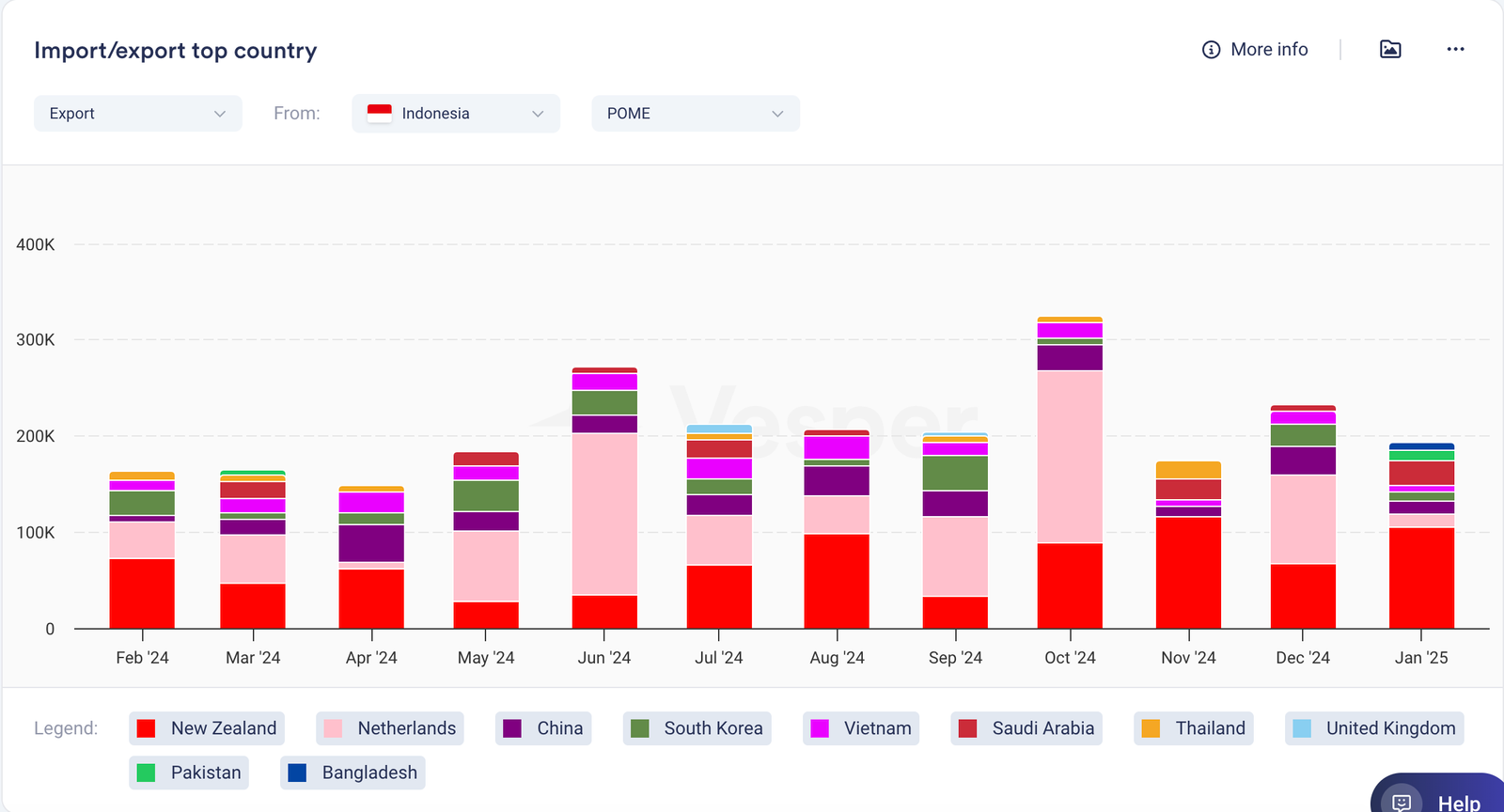Click the Help button
Viewport: 1504px width, 812px height.
[1443, 799]
